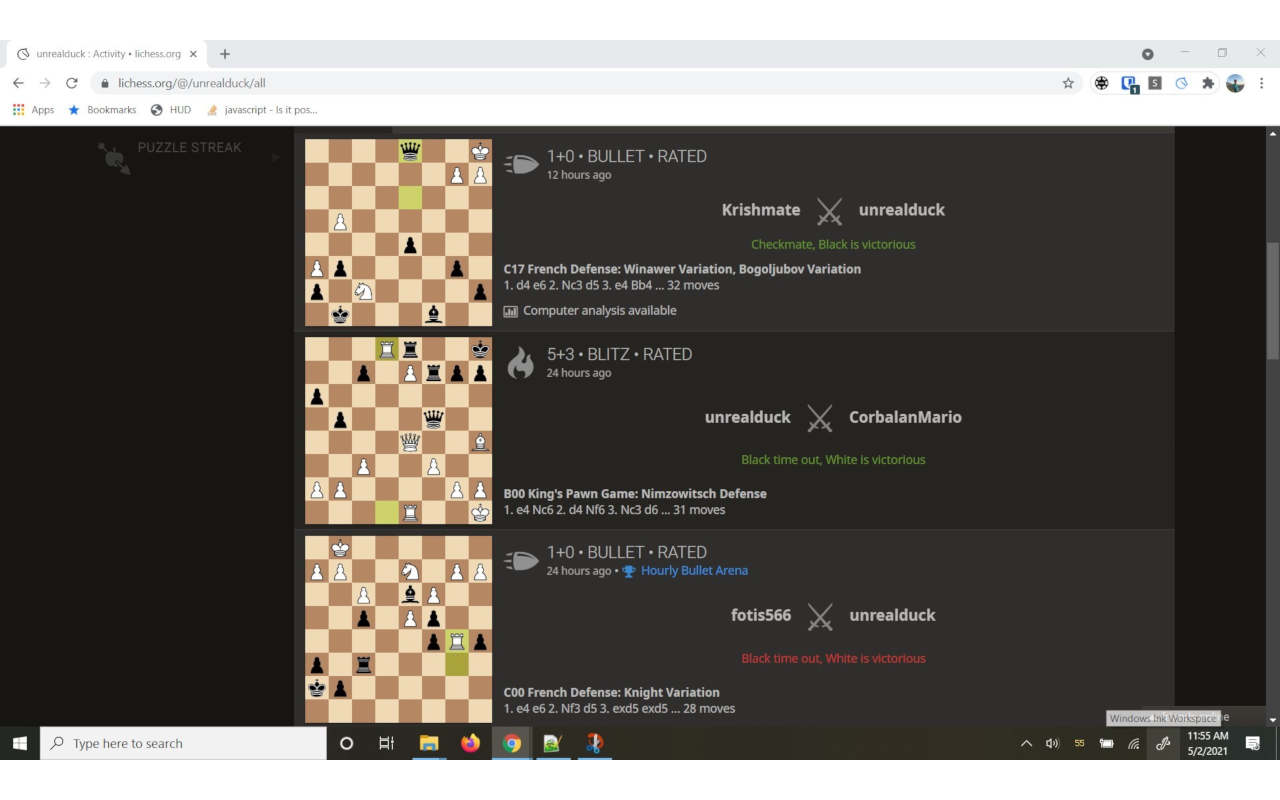This screenshot has height=800, width=1280.
Task: Click the 5+3 • BLITZ • RATED heading
Action: click(620, 354)
